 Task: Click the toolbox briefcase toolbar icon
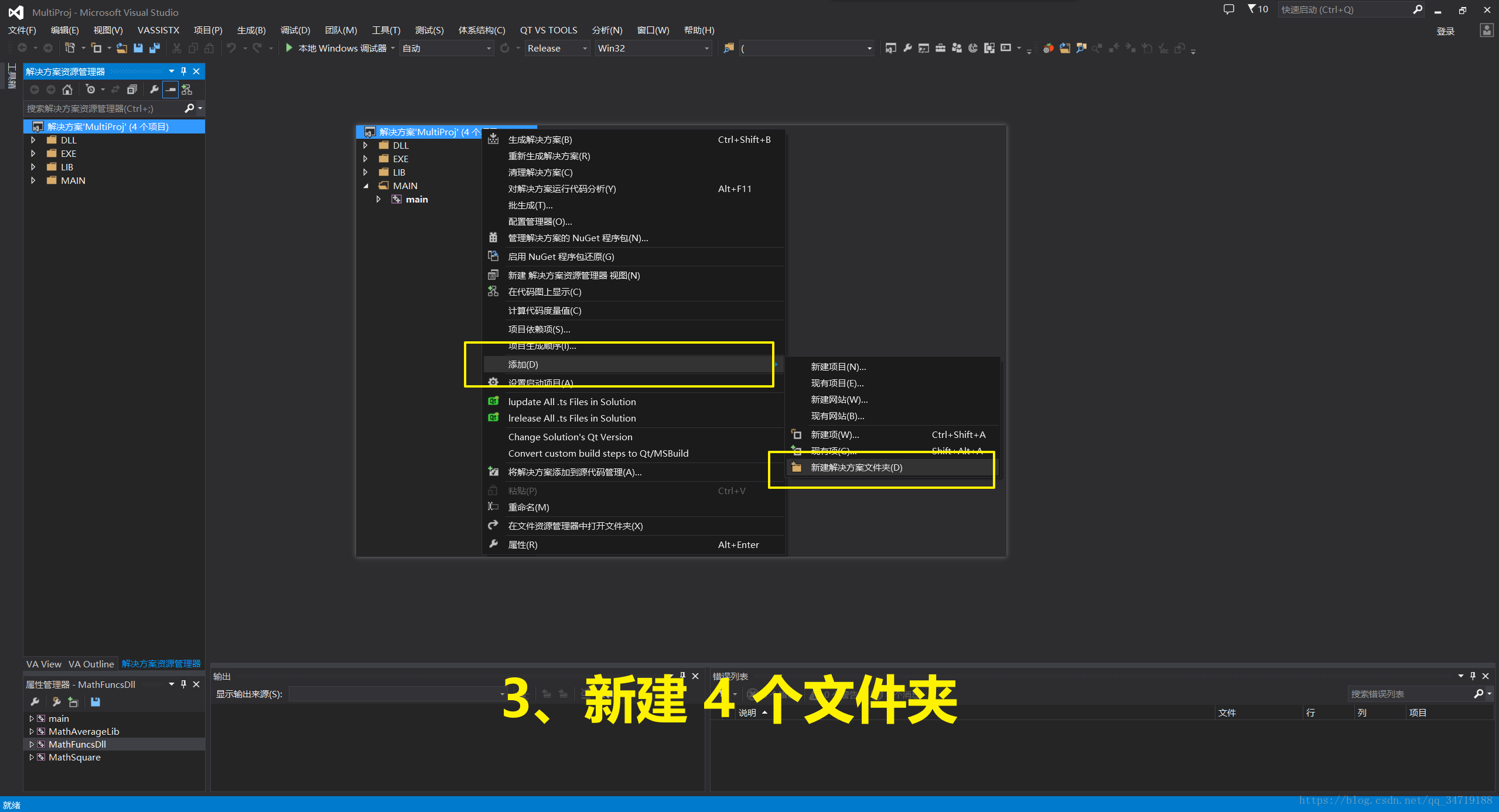(940, 48)
